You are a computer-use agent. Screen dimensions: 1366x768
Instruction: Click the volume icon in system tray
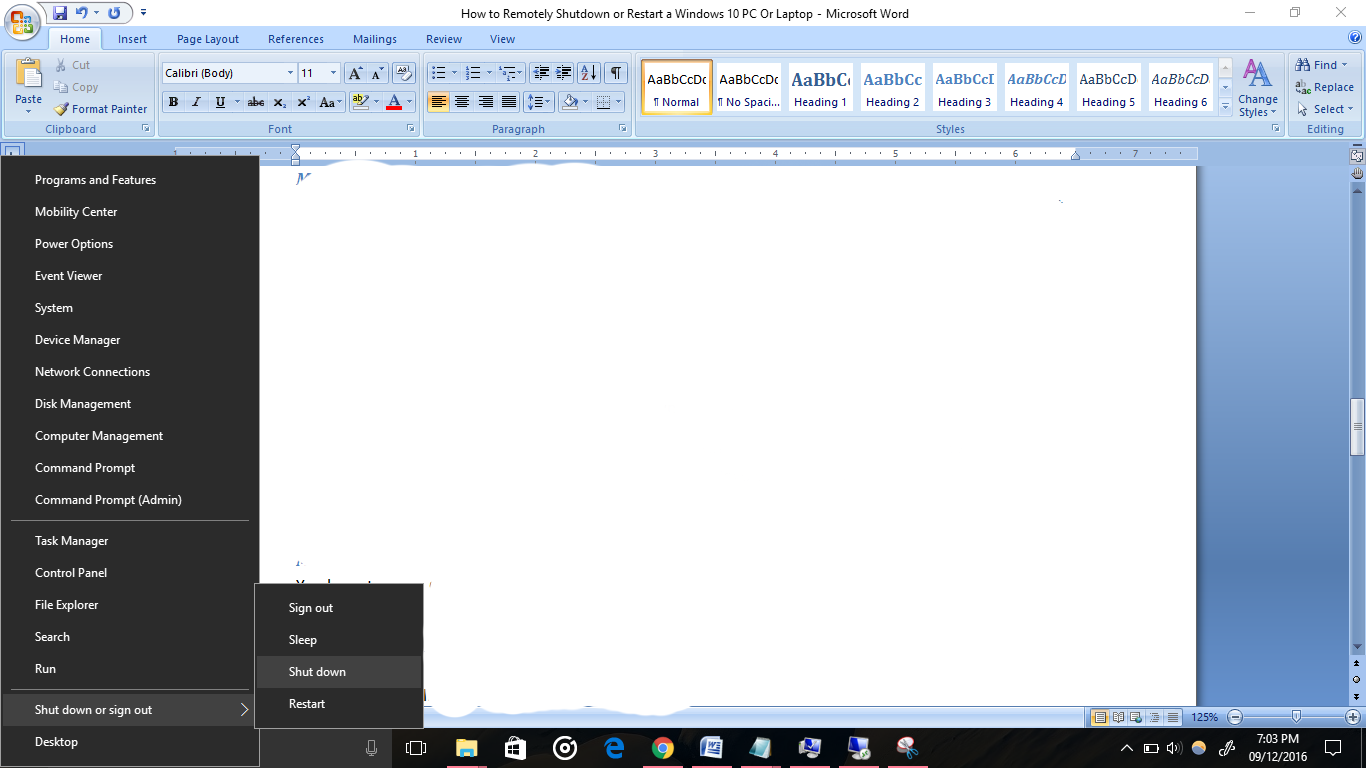[1174, 748]
